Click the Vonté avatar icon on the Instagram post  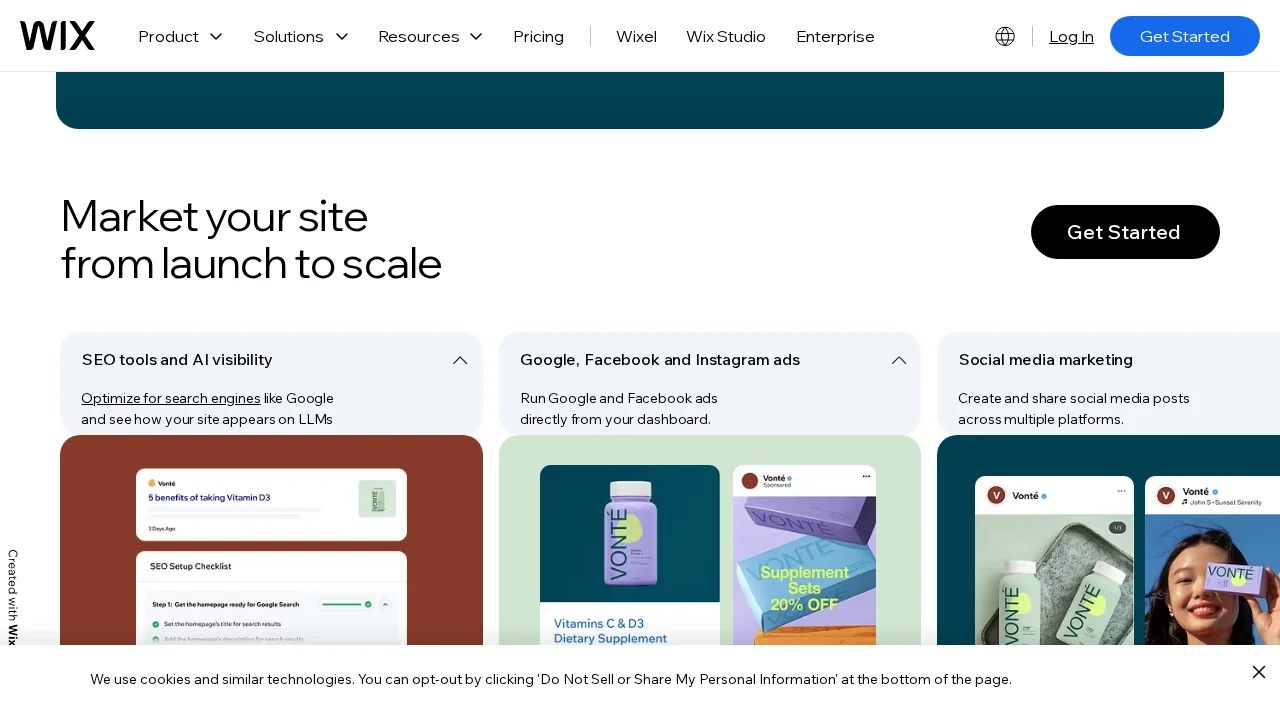(996, 494)
